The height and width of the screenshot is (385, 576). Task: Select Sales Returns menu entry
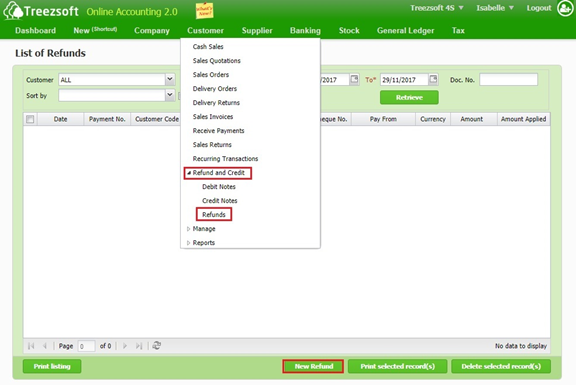pos(212,144)
